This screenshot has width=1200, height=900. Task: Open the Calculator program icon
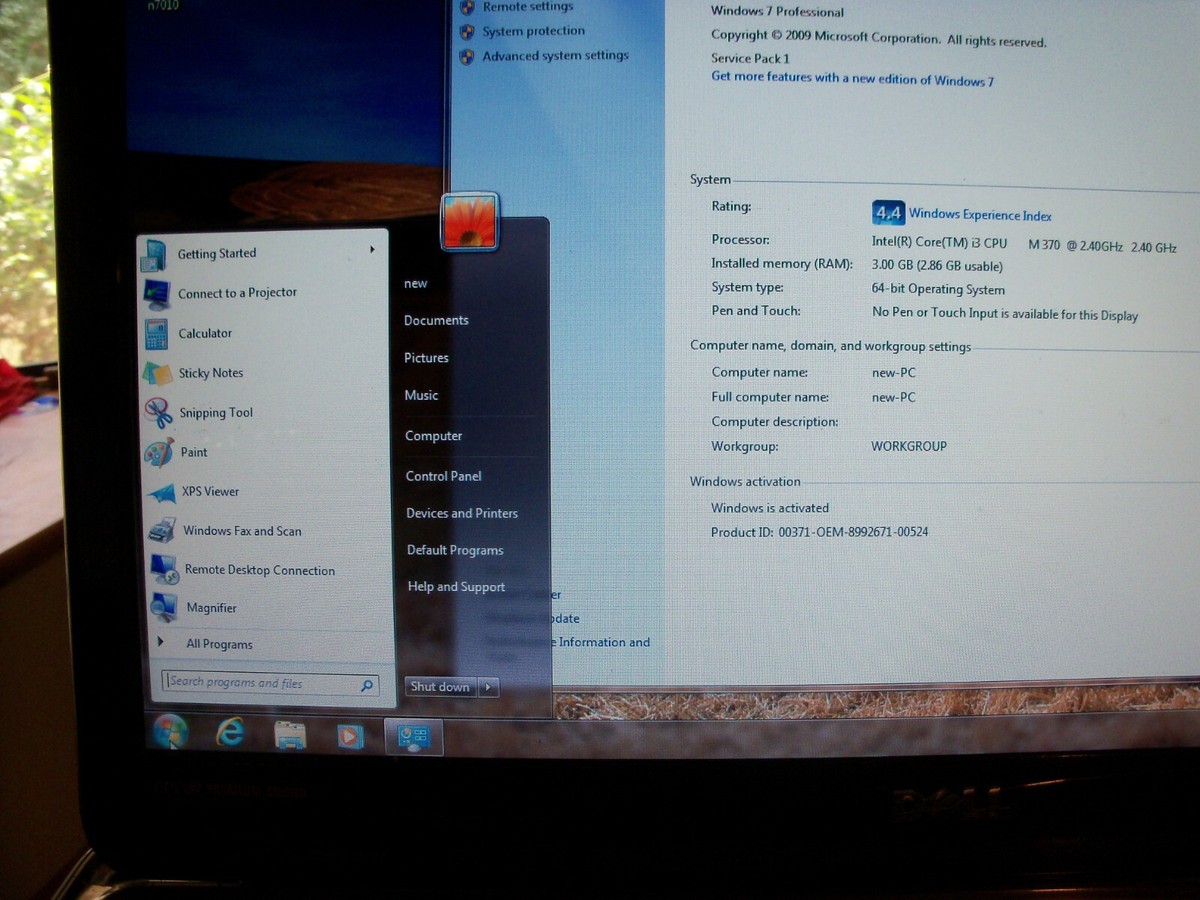156,334
